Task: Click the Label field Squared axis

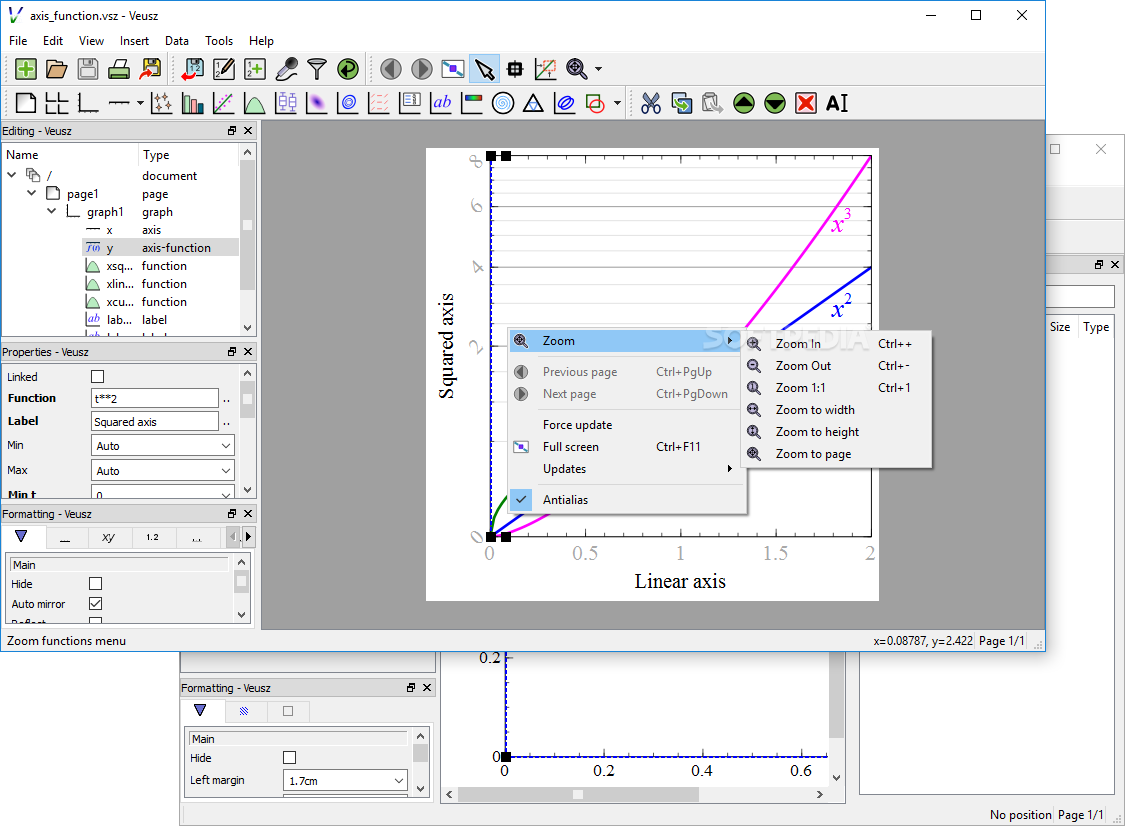Action: 155,422
